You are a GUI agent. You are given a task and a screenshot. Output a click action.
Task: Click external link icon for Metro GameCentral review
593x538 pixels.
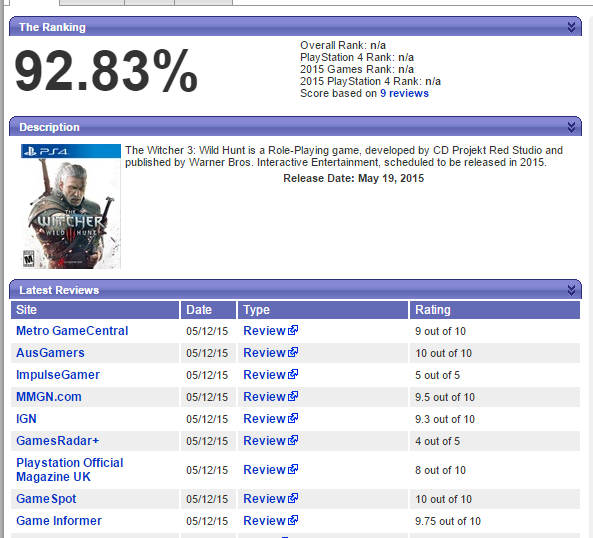pyautogui.click(x=293, y=330)
